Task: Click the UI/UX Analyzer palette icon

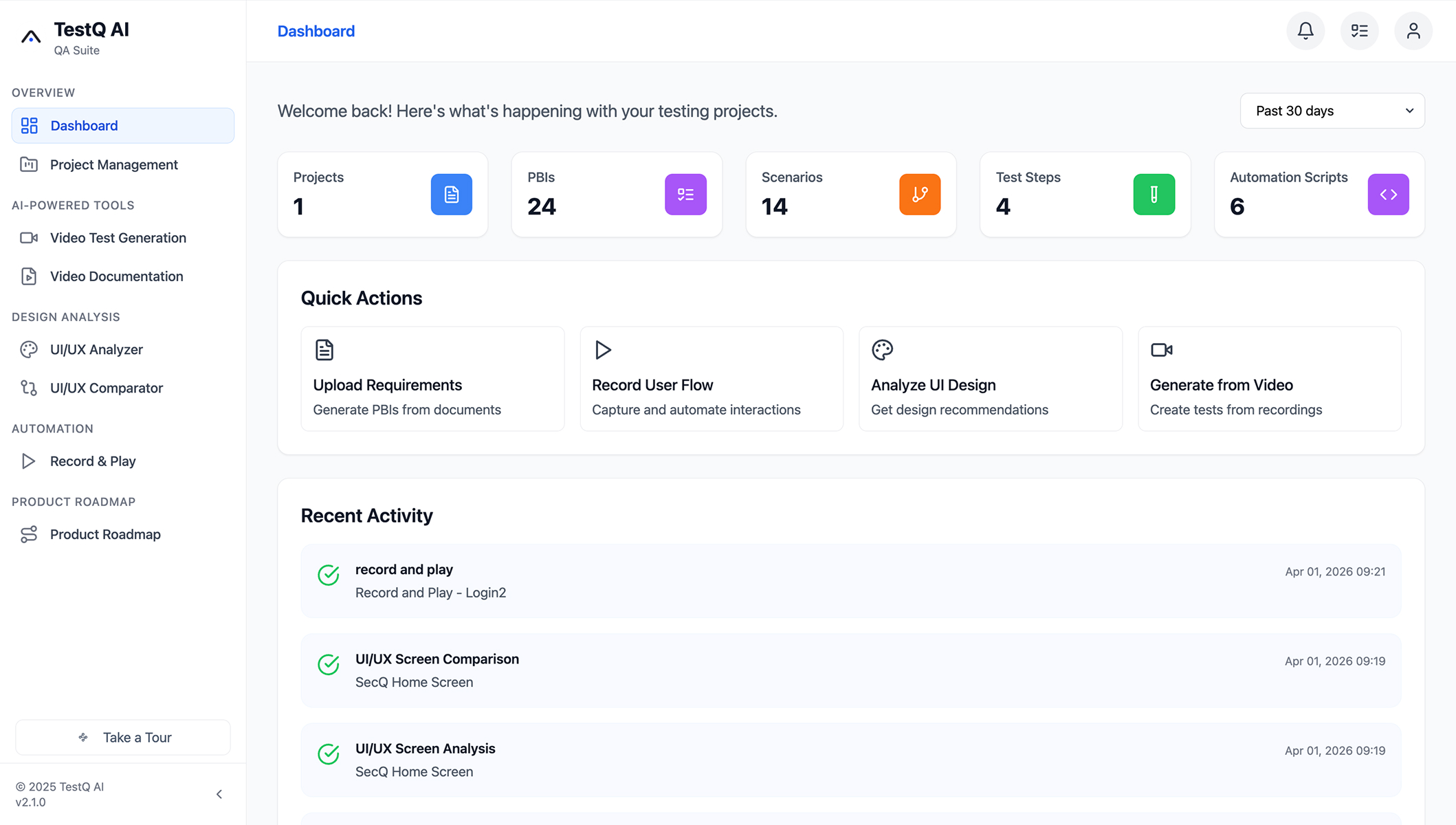Action: coord(29,349)
